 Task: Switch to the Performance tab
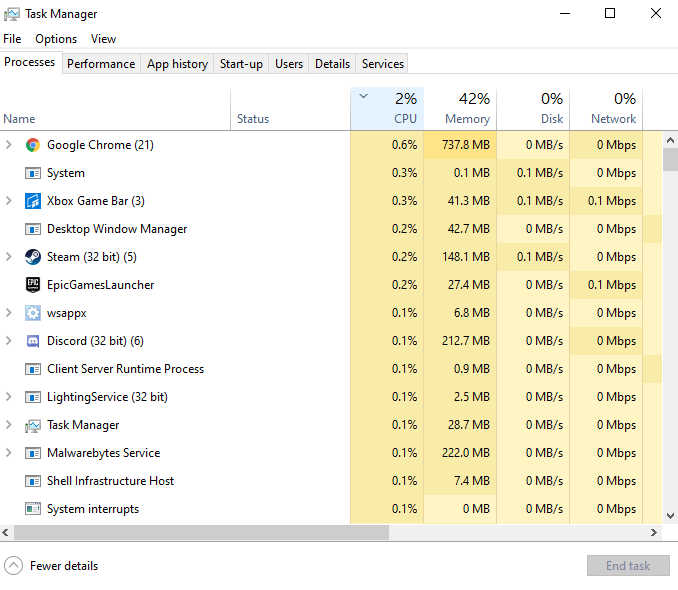click(101, 64)
